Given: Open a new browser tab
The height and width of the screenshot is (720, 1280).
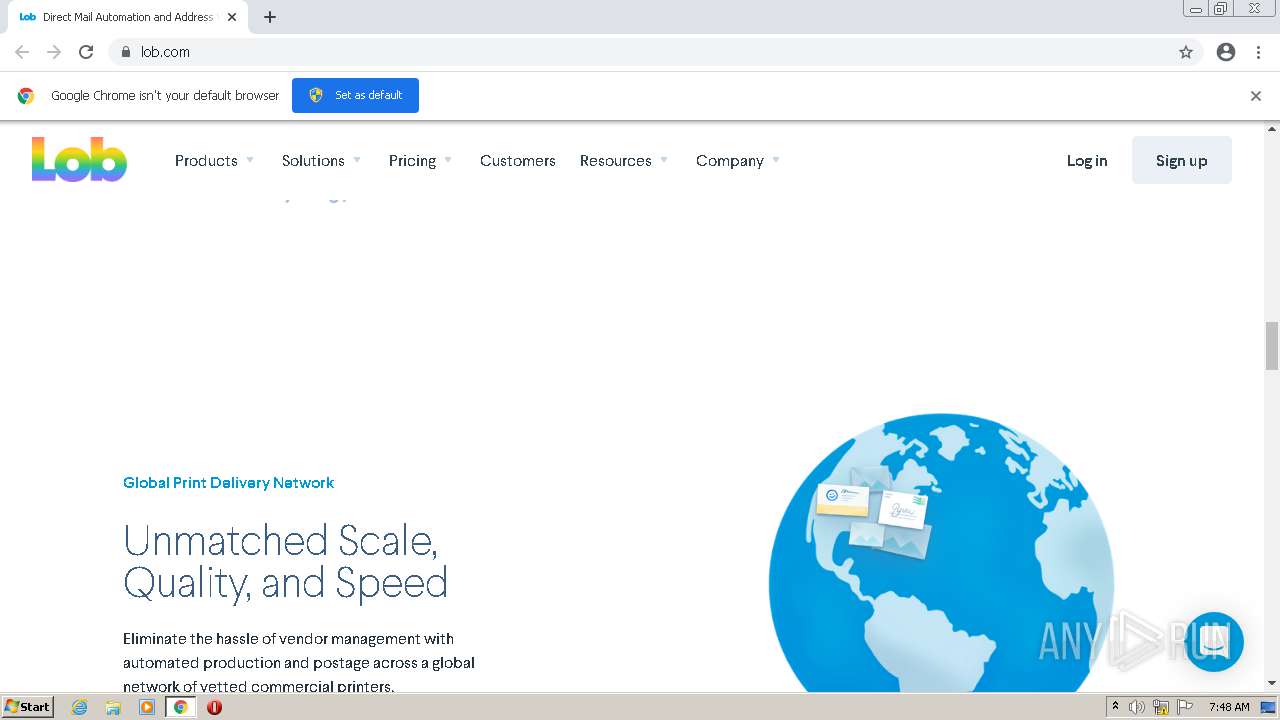Looking at the screenshot, I should point(270,17).
